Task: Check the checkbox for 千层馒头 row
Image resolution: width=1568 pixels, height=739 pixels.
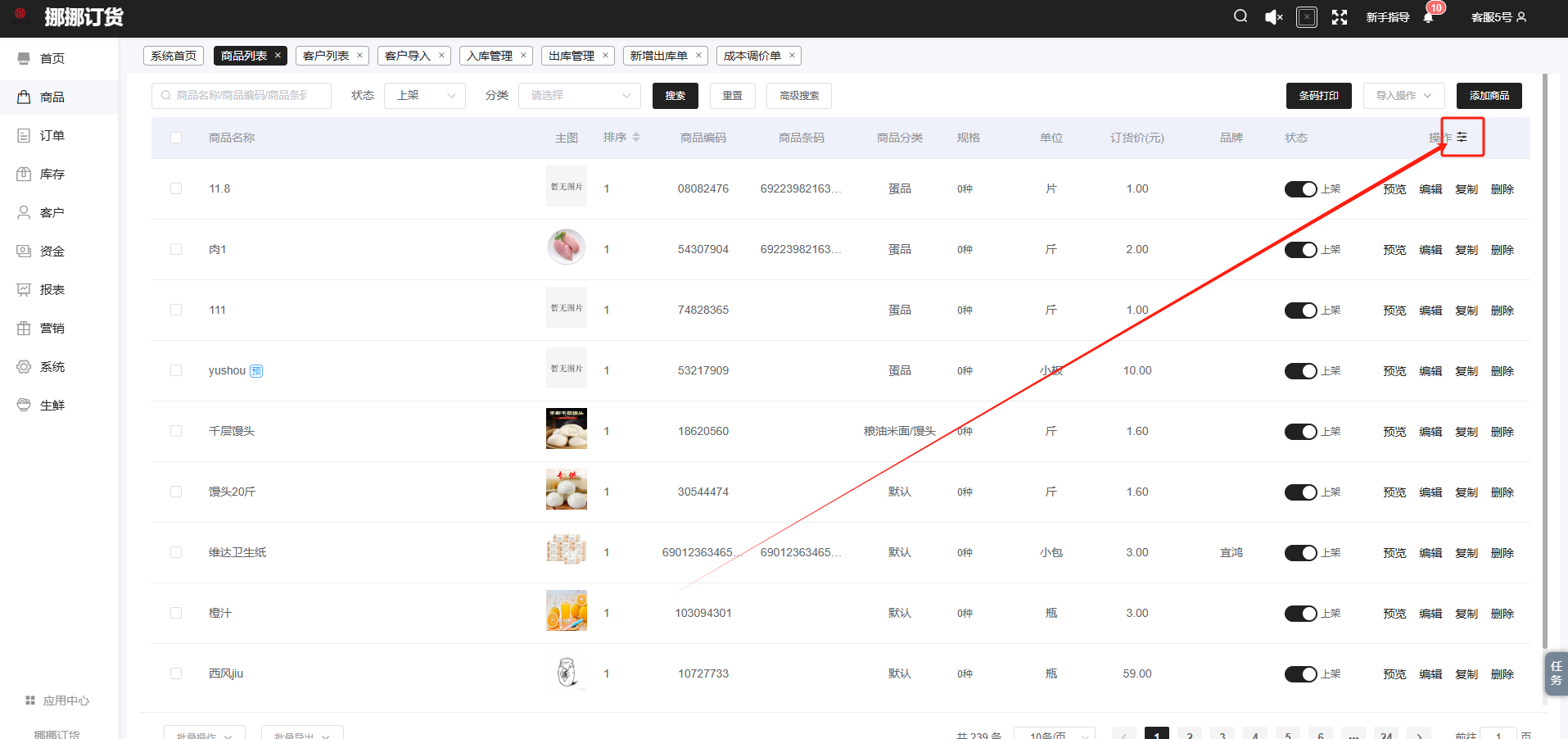Action: coord(176,431)
